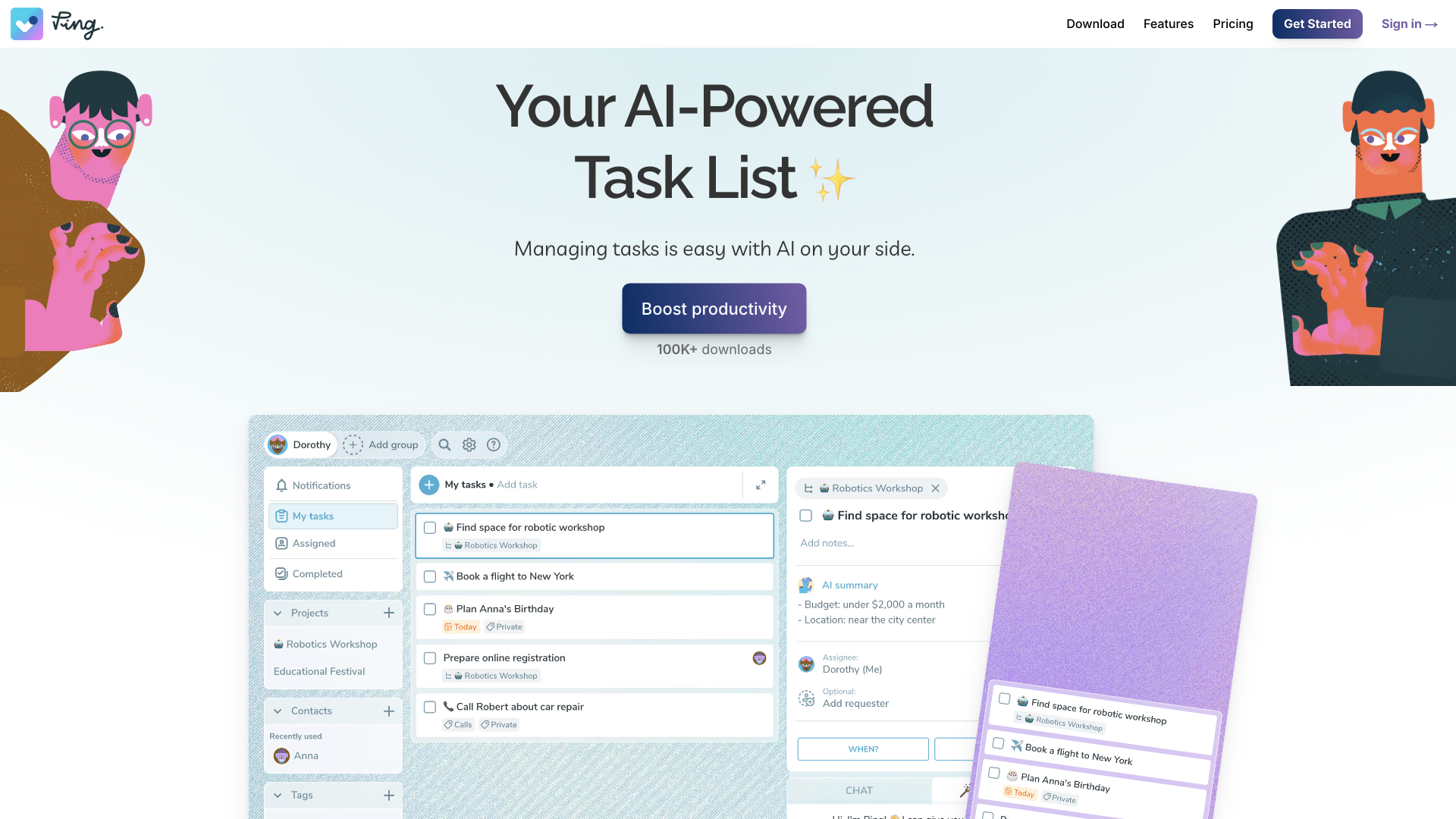Expand the Contacts section
The height and width of the screenshot is (819, 1456).
pos(278,711)
